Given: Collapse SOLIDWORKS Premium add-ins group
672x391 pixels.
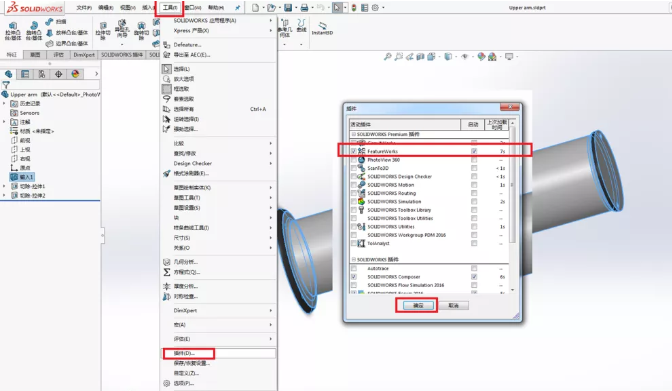Looking at the screenshot, I should [x=354, y=134].
